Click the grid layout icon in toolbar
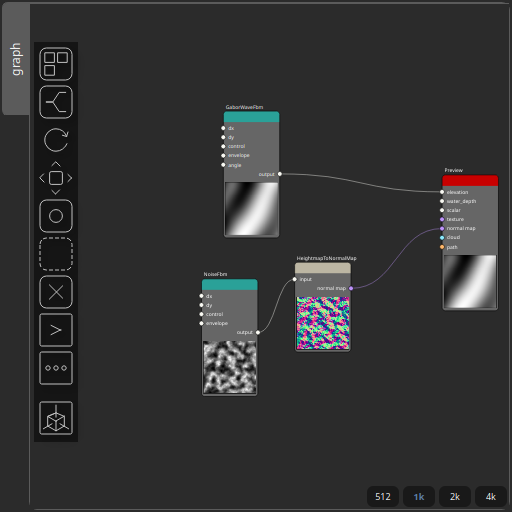 click(56, 64)
